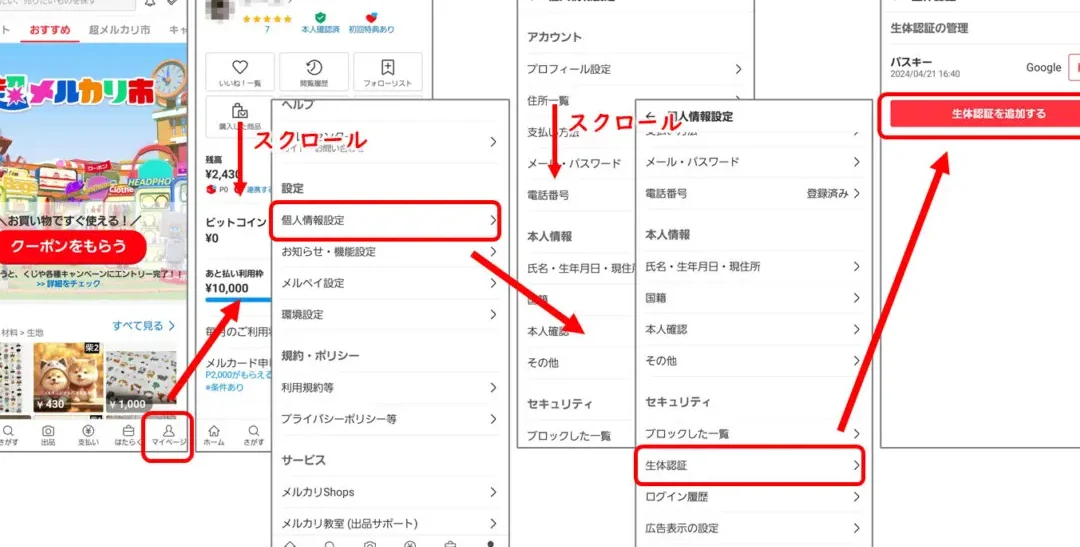Image resolution: width=1080 pixels, height=547 pixels.
Task: Expand メルカリ教室 (出品サポート) chevron
Action: click(493, 523)
